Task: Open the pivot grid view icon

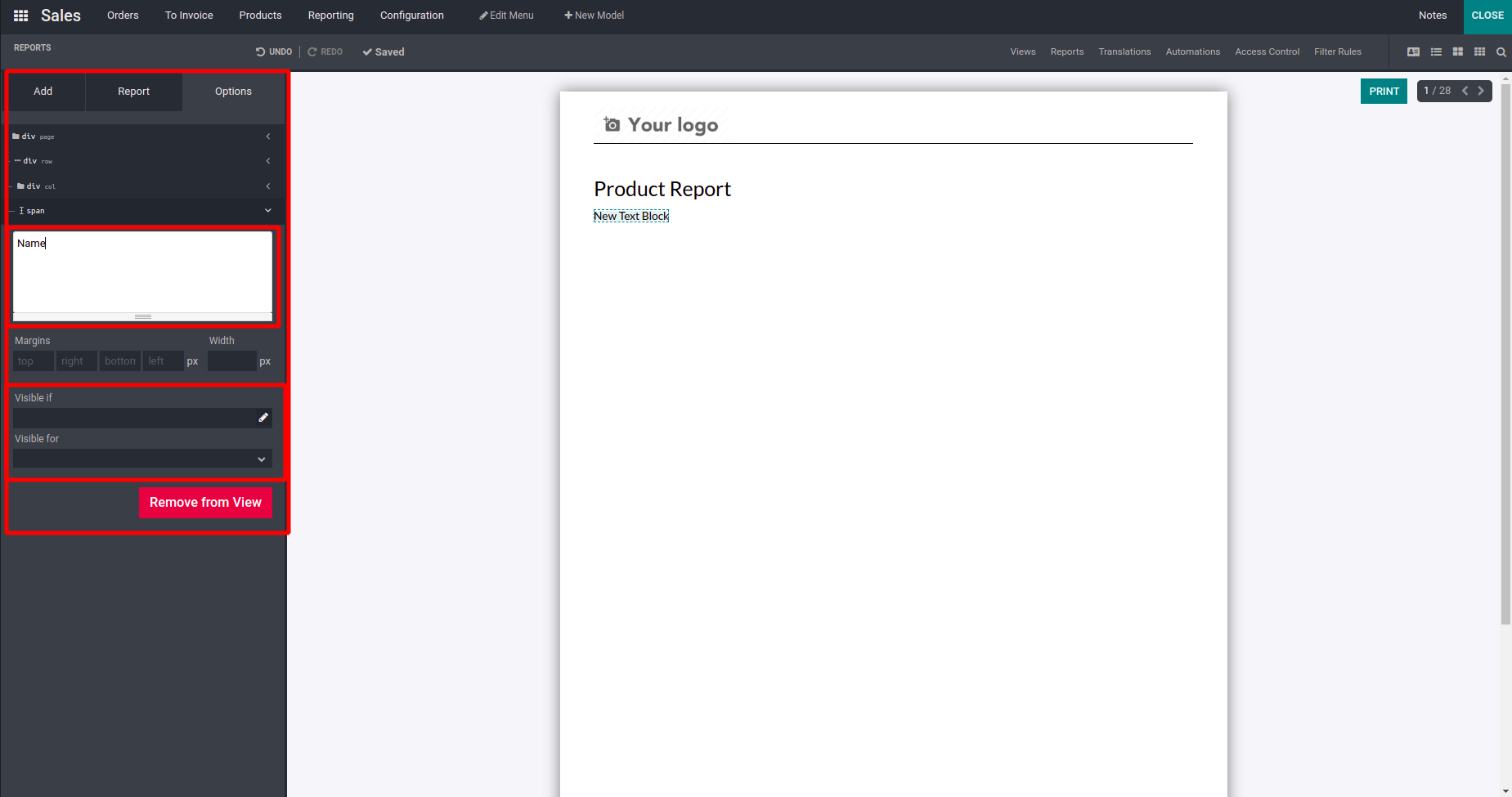Action: click(1479, 51)
